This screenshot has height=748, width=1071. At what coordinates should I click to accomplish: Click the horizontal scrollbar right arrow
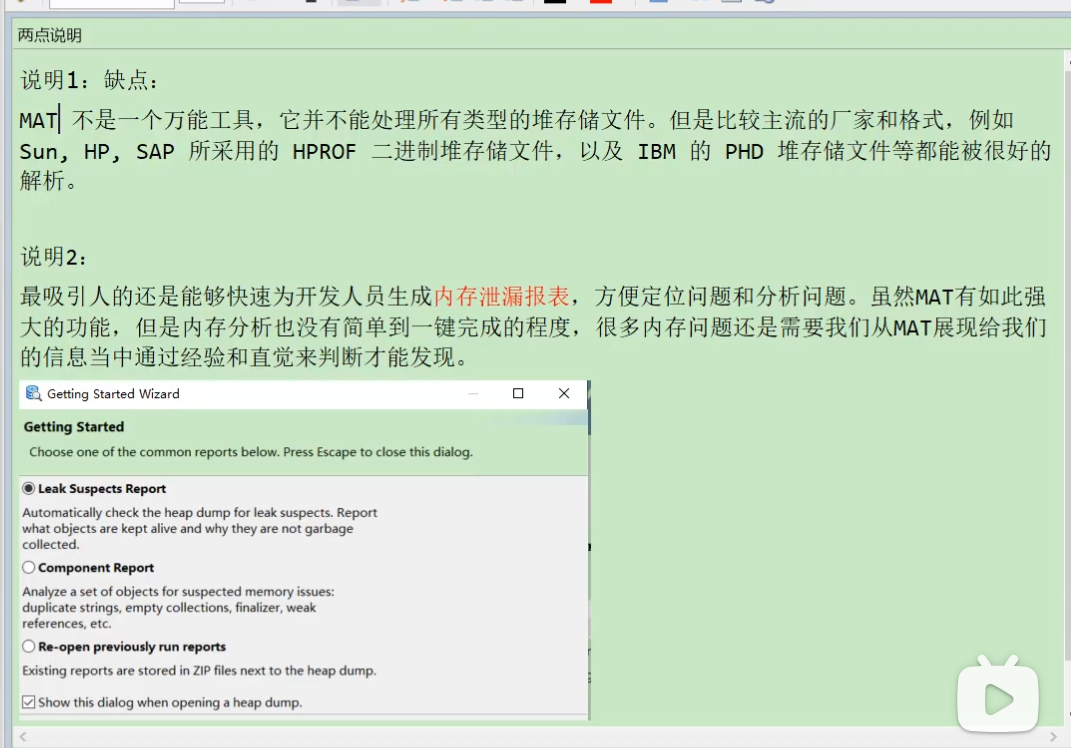pyautogui.click(x=1053, y=737)
